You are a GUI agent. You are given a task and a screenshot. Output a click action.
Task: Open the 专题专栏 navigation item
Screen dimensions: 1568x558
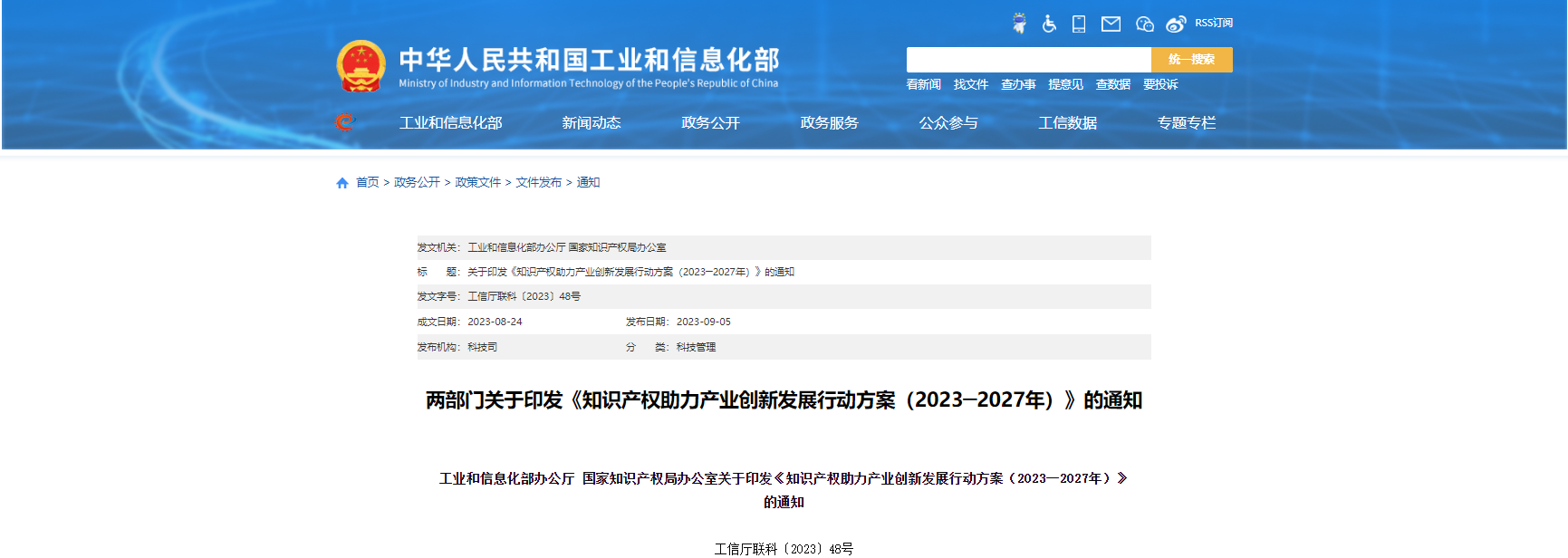point(1186,122)
